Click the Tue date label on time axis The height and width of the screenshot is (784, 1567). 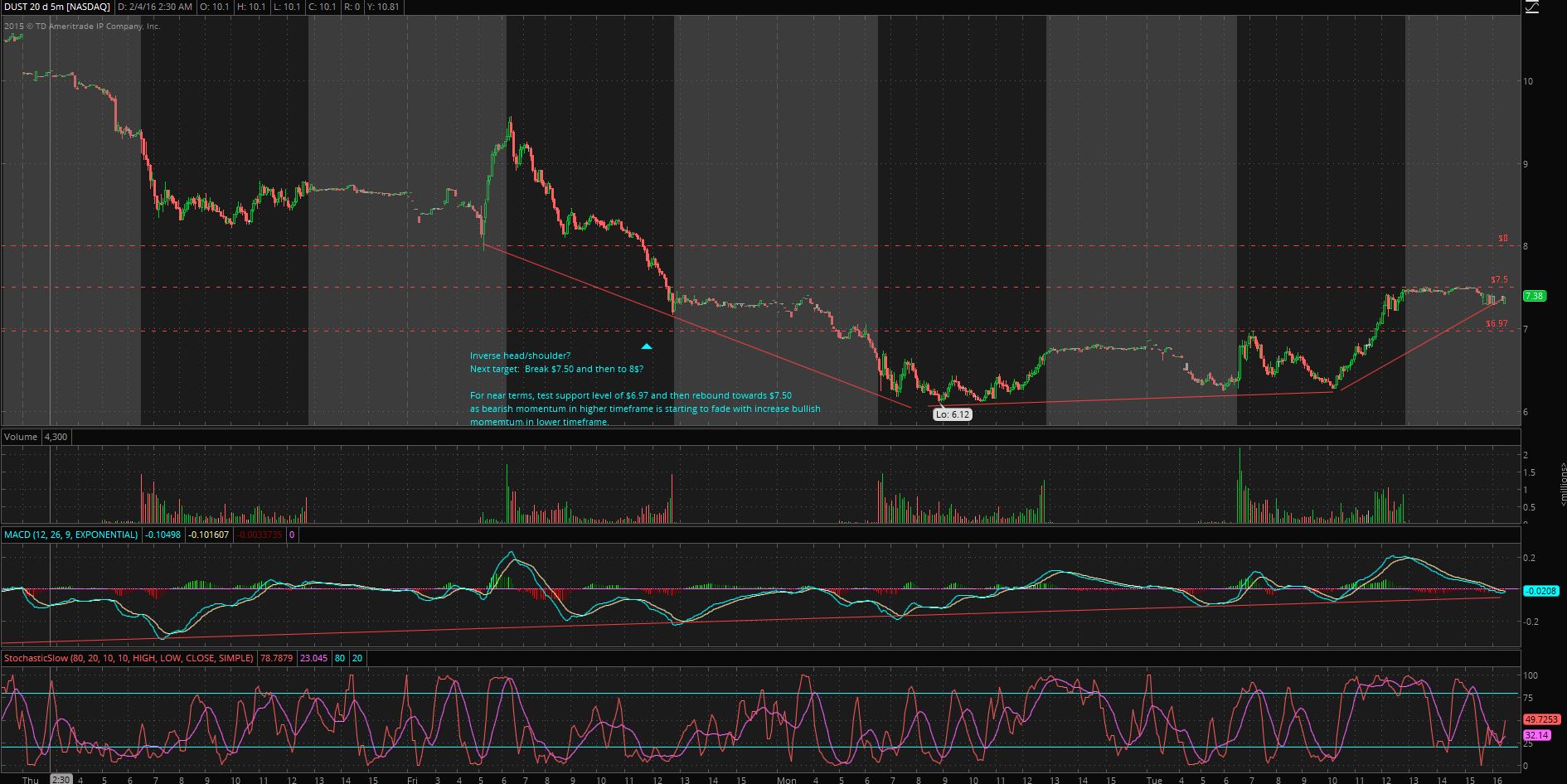(x=1154, y=779)
